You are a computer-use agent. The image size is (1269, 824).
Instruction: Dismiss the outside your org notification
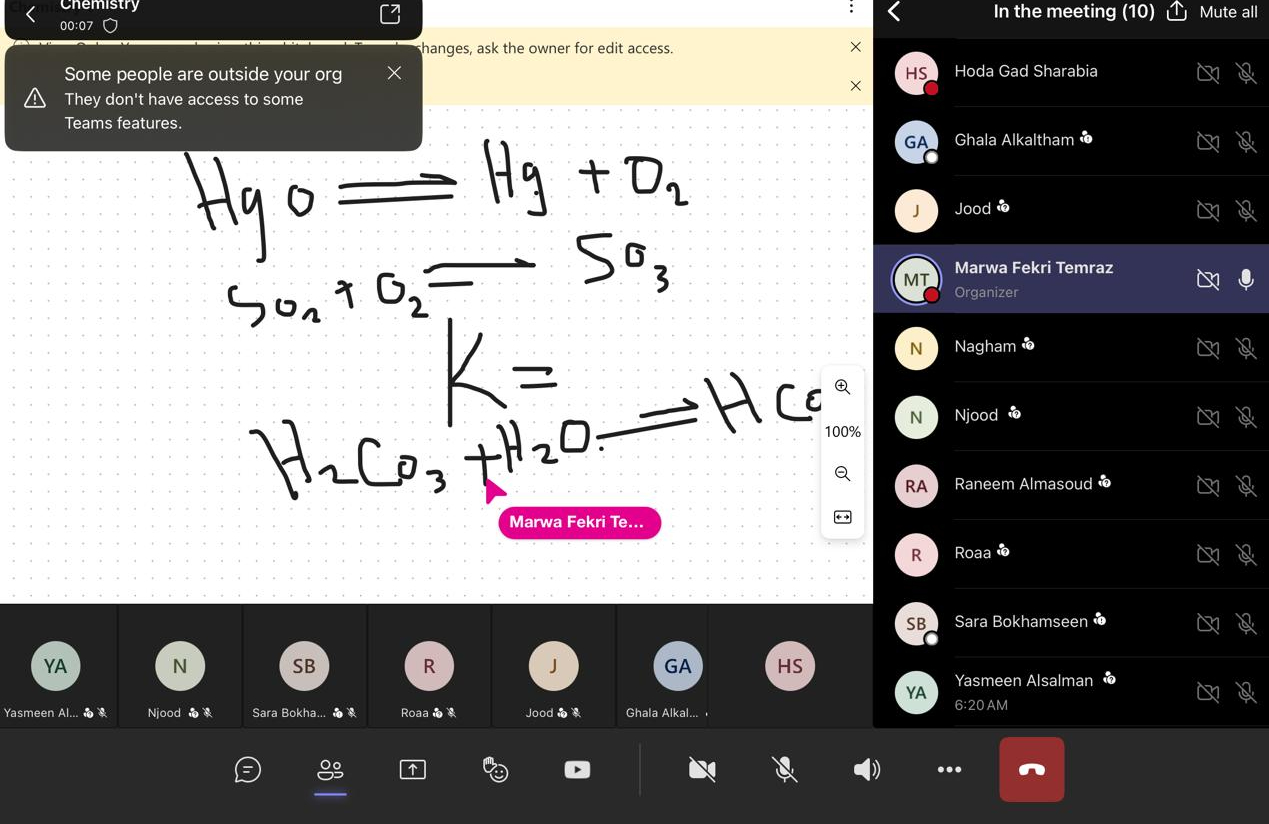(394, 73)
